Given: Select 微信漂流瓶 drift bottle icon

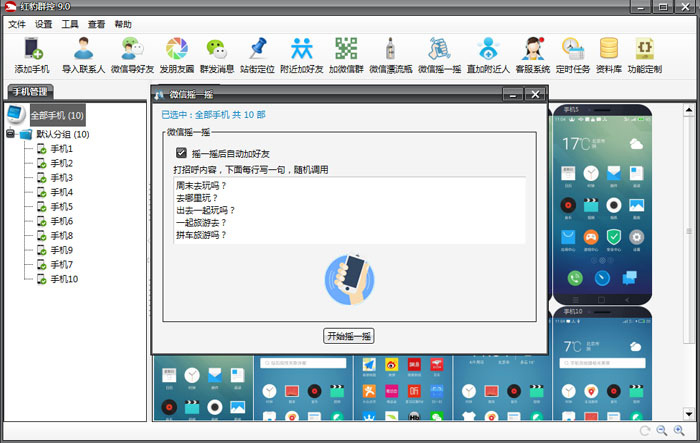Looking at the screenshot, I should (x=391, y=55).
